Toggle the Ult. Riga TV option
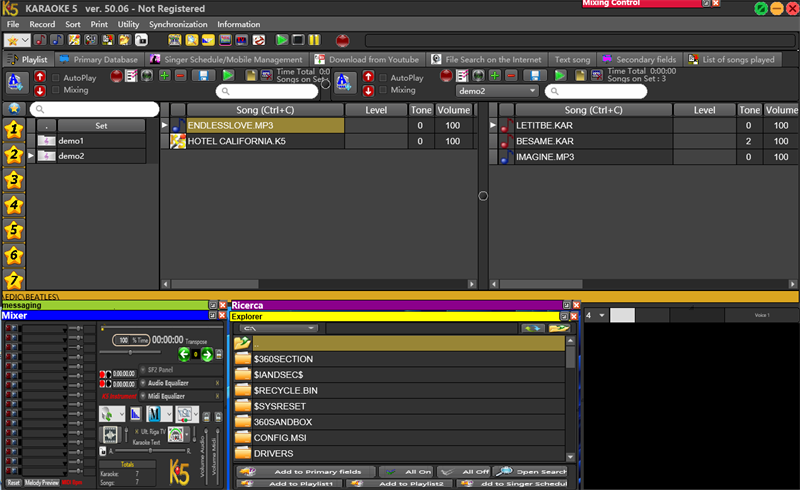The width and height of the screenshot is (800, 490). coord(137,431)
